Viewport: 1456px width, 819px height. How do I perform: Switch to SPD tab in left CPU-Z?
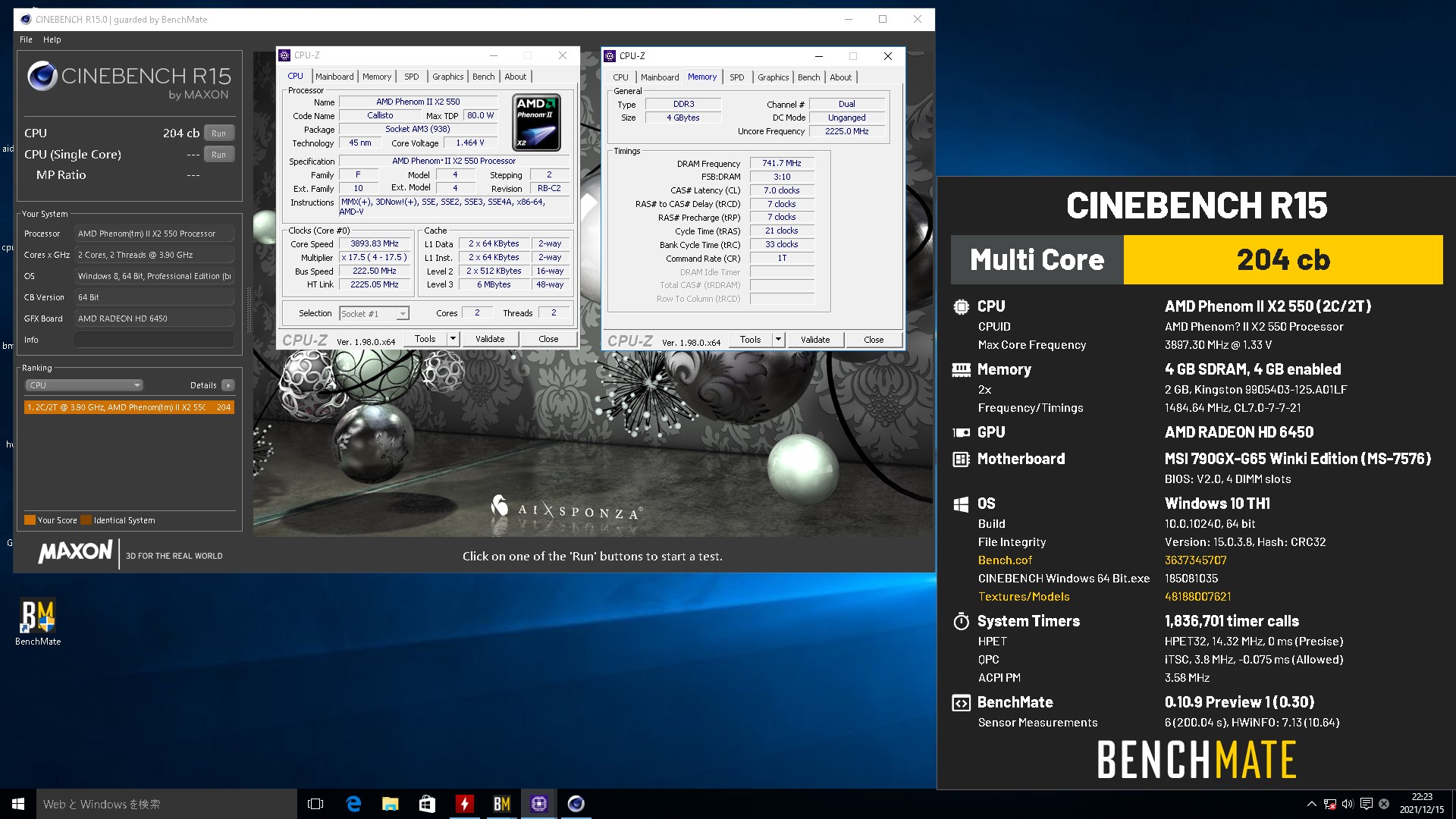pos(412,77)
